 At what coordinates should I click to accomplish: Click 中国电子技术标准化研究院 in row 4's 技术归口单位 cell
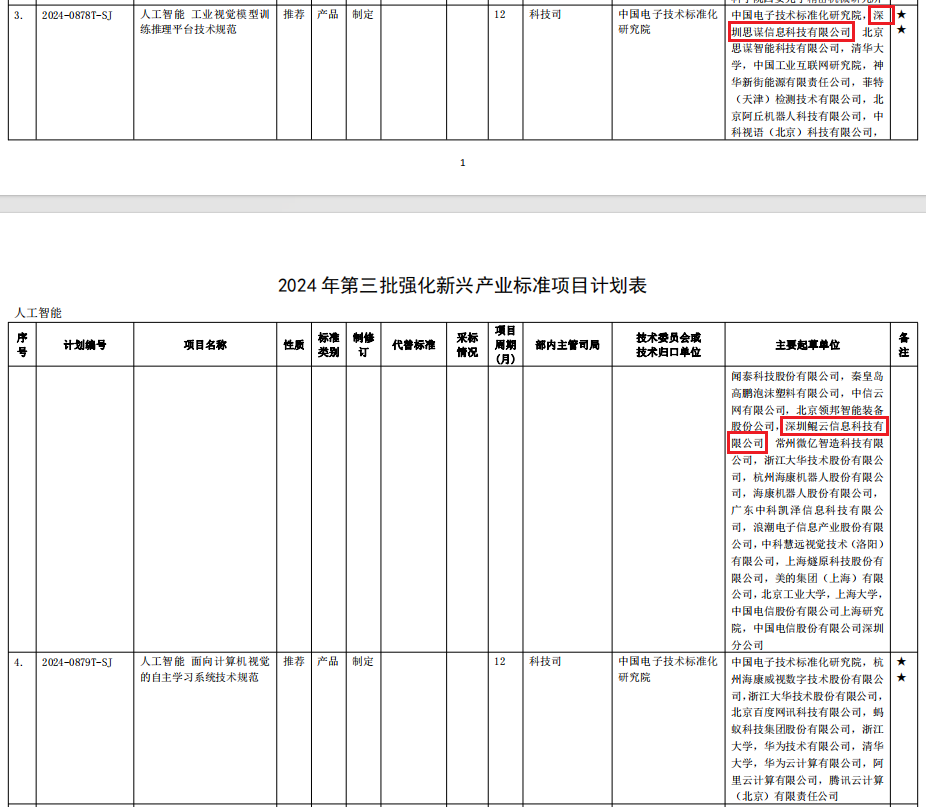coord(668,669)
